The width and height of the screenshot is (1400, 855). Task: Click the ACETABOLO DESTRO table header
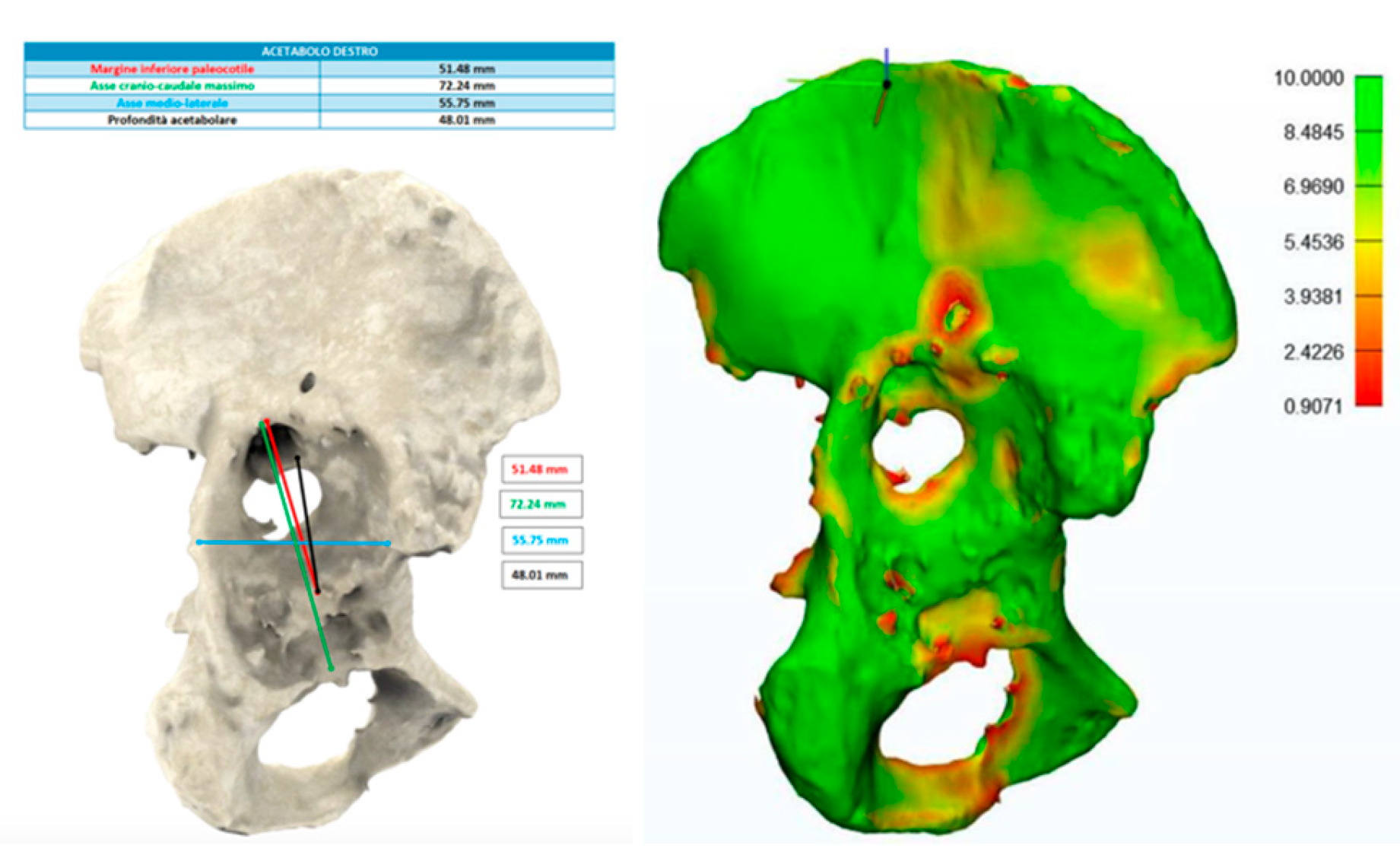click(x=319, y=51)
